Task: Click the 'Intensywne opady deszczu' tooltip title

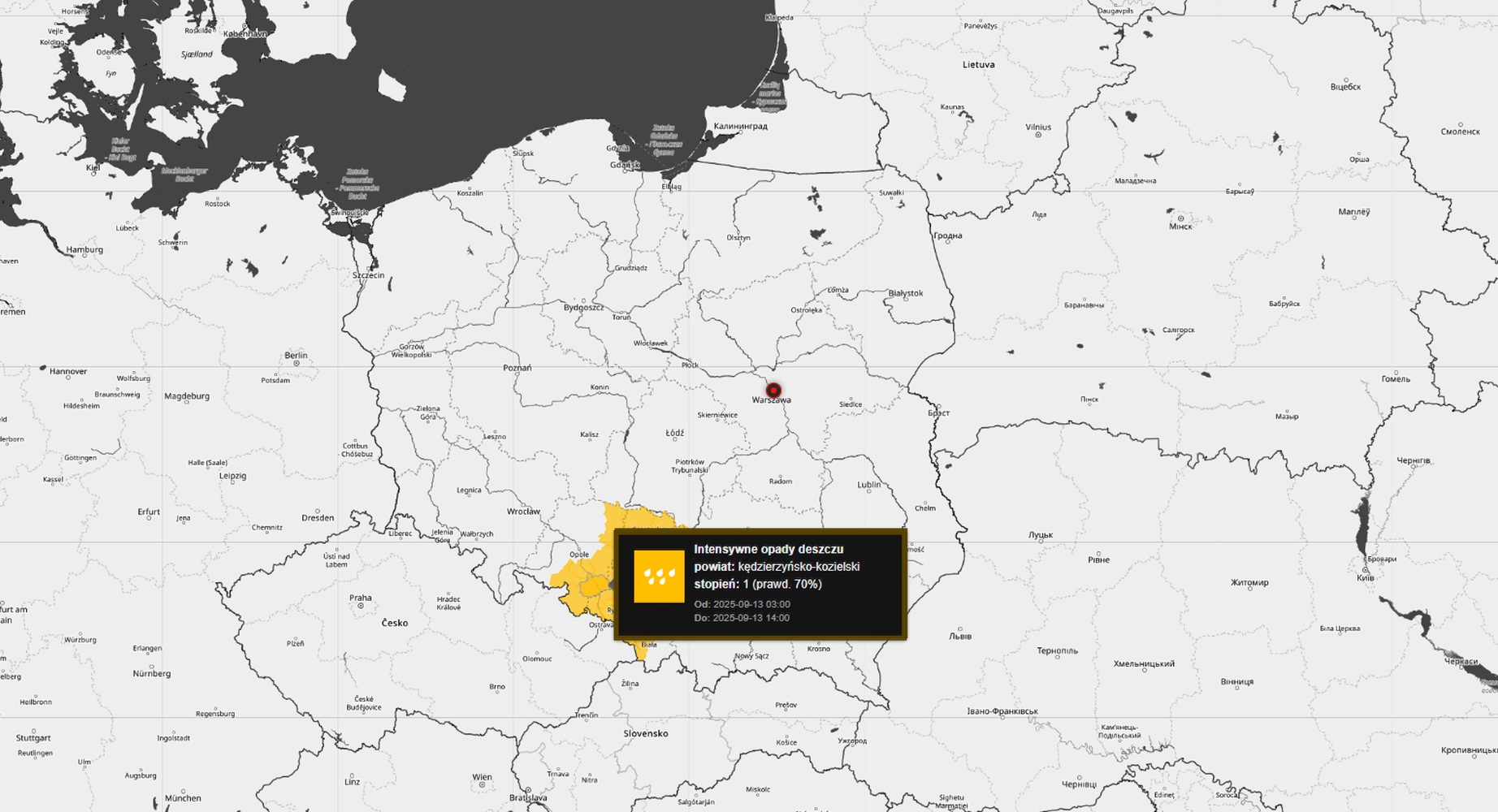Action: 768,550
